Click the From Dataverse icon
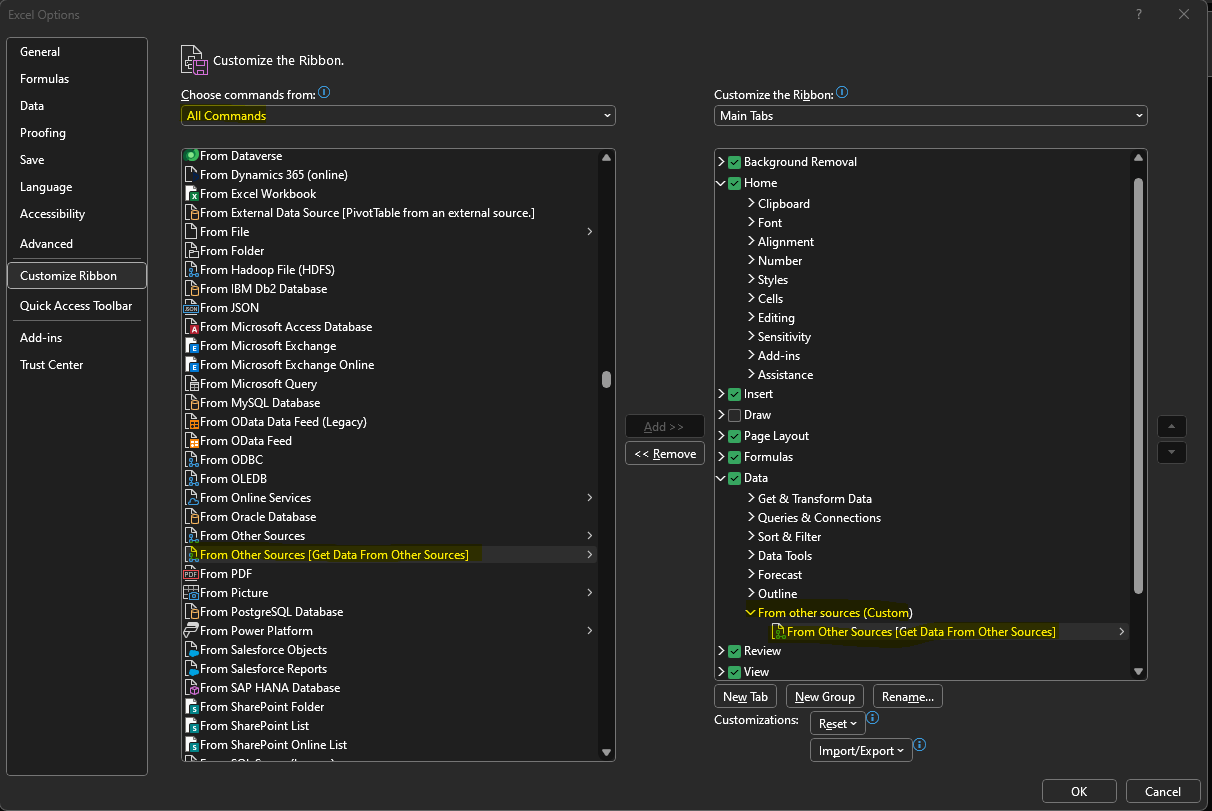The image size is (1212, 811). pyautogui.click(x=192, y=156)
